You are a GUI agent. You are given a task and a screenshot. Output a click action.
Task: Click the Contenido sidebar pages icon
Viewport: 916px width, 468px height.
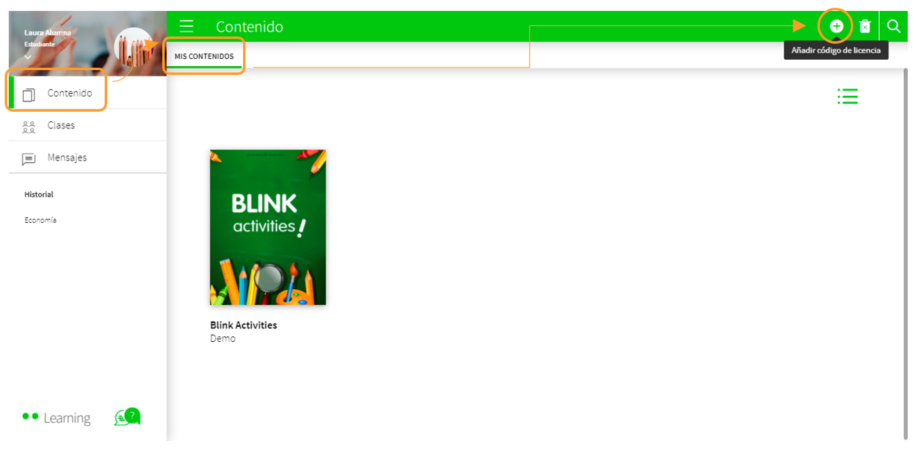point(29,94)
